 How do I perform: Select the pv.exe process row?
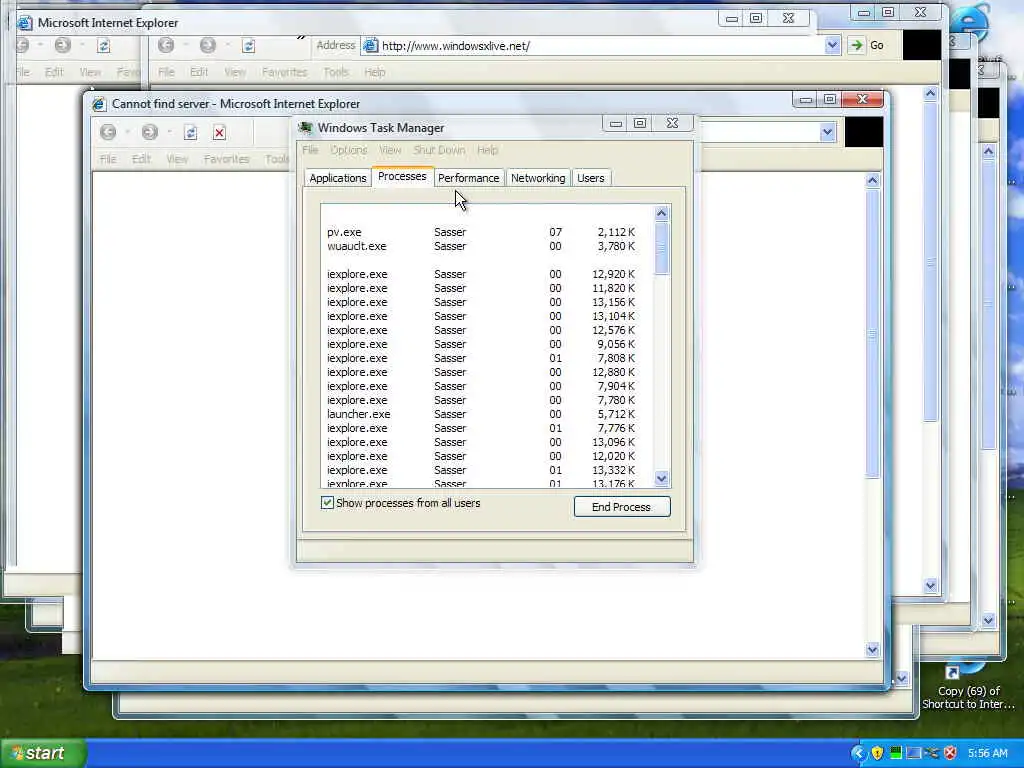481,232
